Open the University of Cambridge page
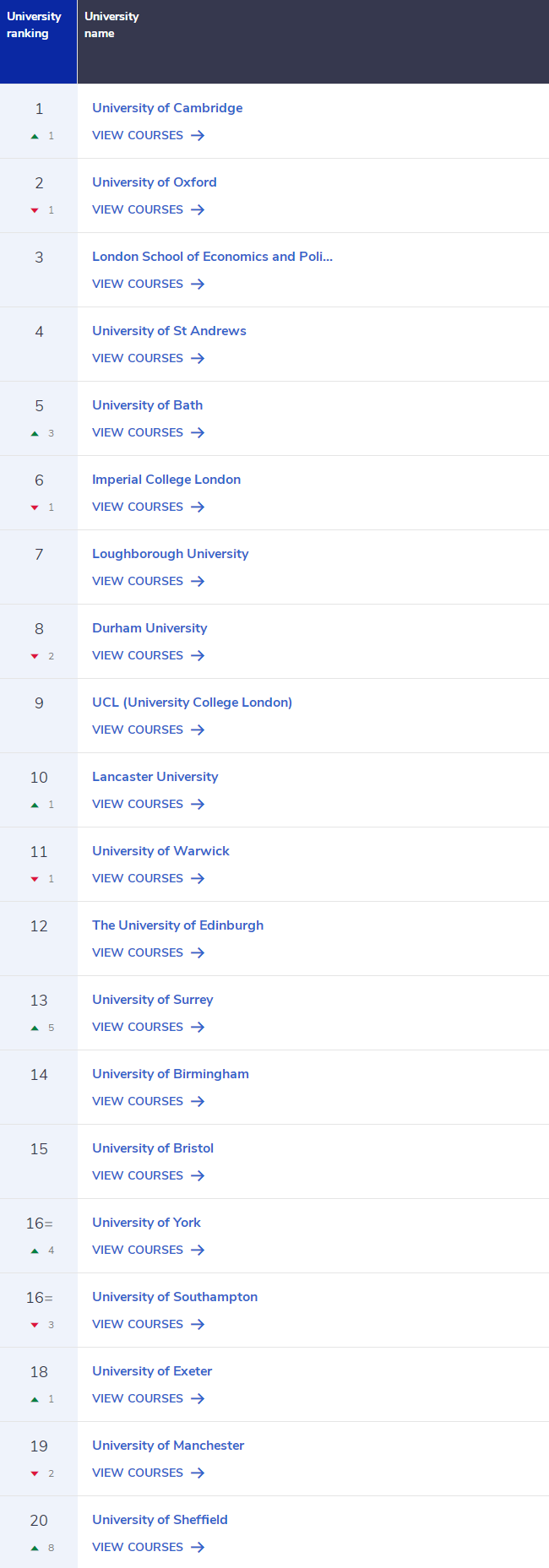This screenshot has height=1568, width=549. tap(167, 108)
